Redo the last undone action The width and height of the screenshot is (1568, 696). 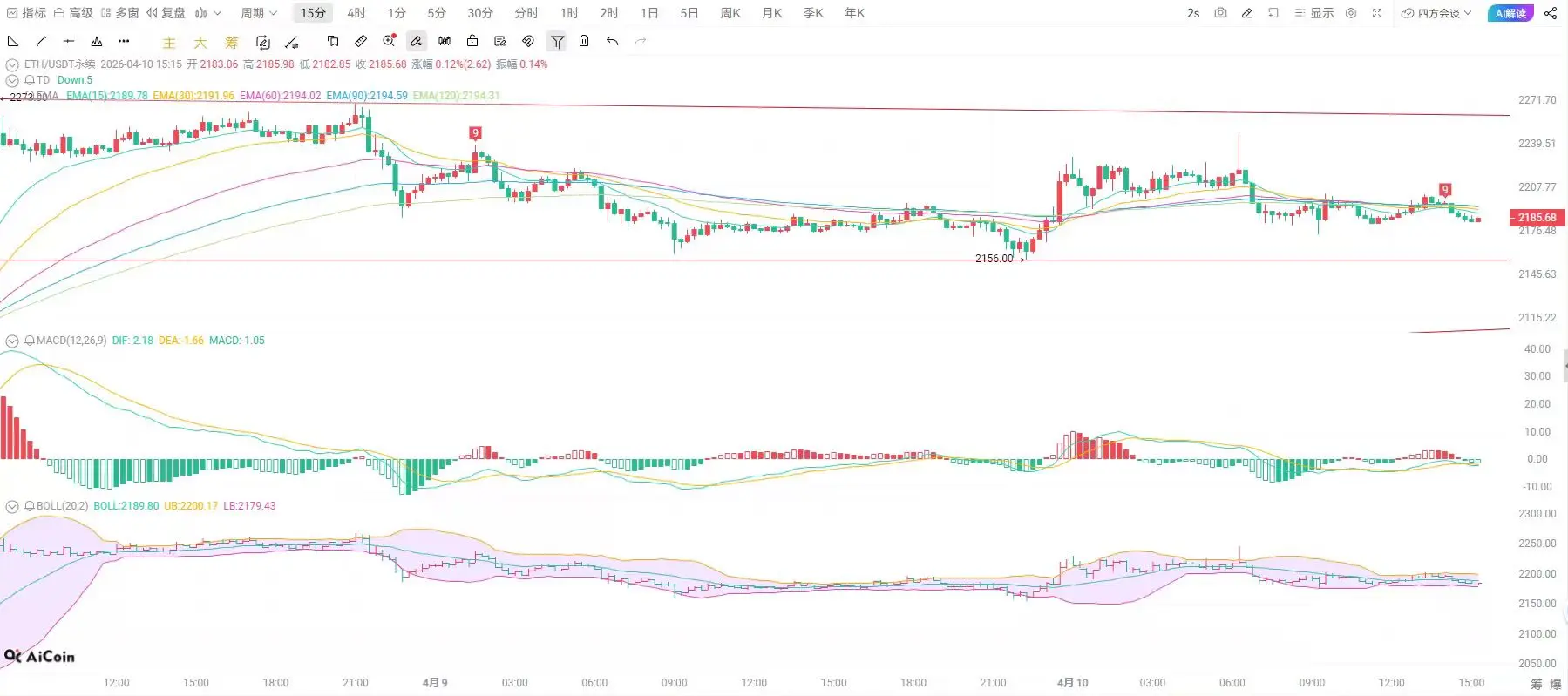click(x=641, y=41)
